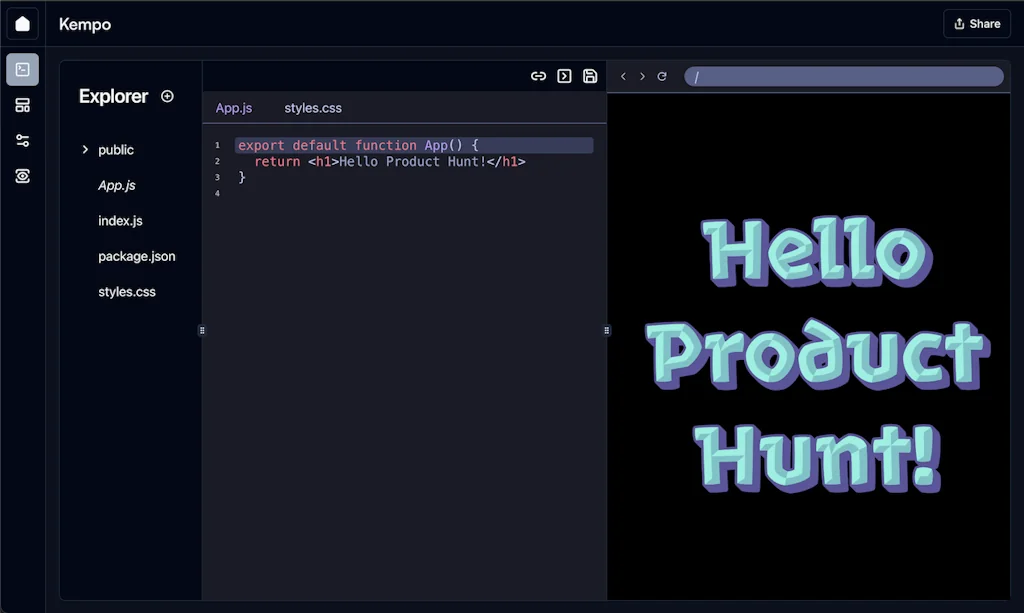The image size is (1024, 613).
Task: Open the preview eye sidebar icon
Action: [x=22, y=176]
